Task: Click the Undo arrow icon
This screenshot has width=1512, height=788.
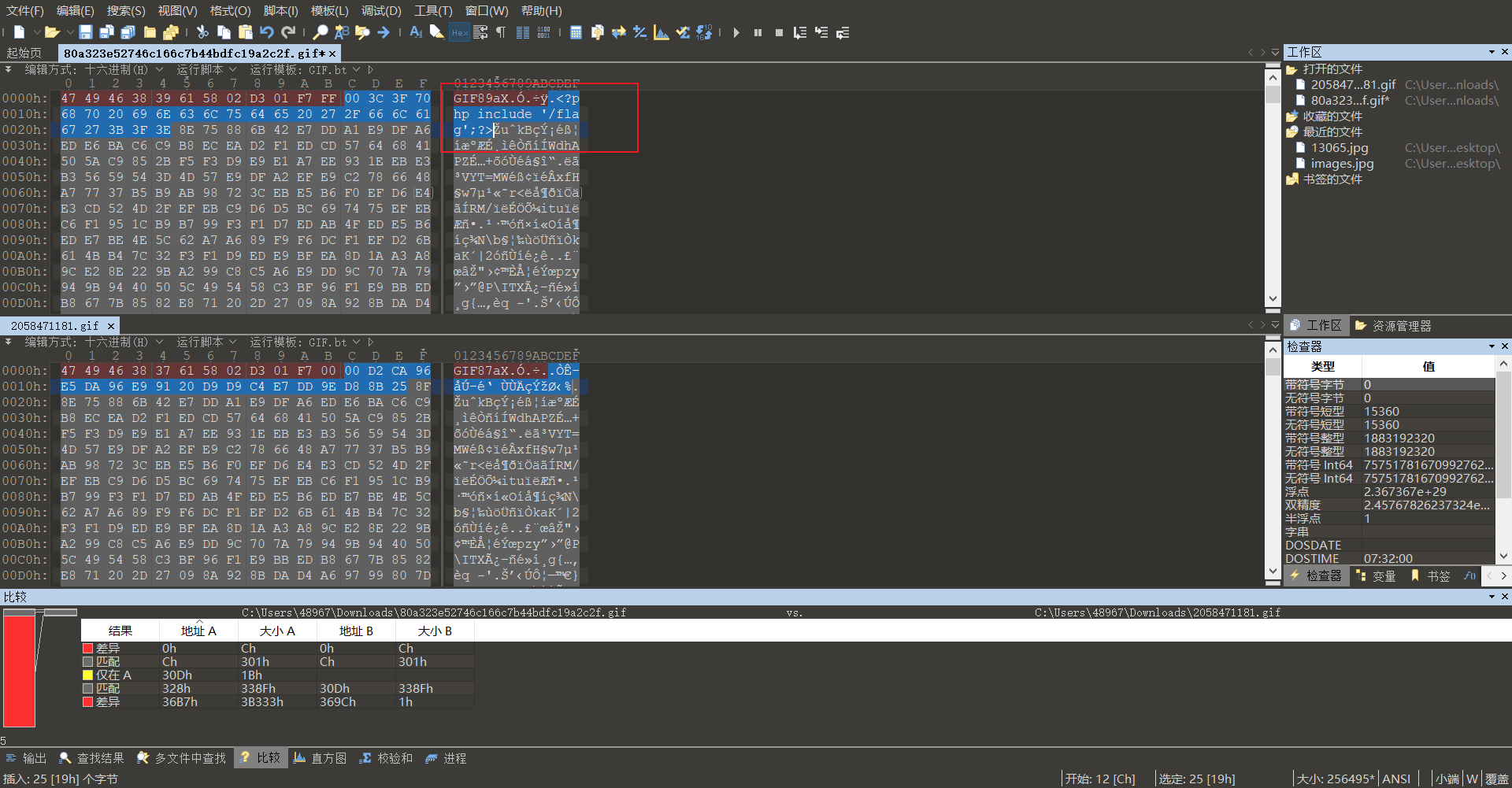Action: tap(267, 32)
